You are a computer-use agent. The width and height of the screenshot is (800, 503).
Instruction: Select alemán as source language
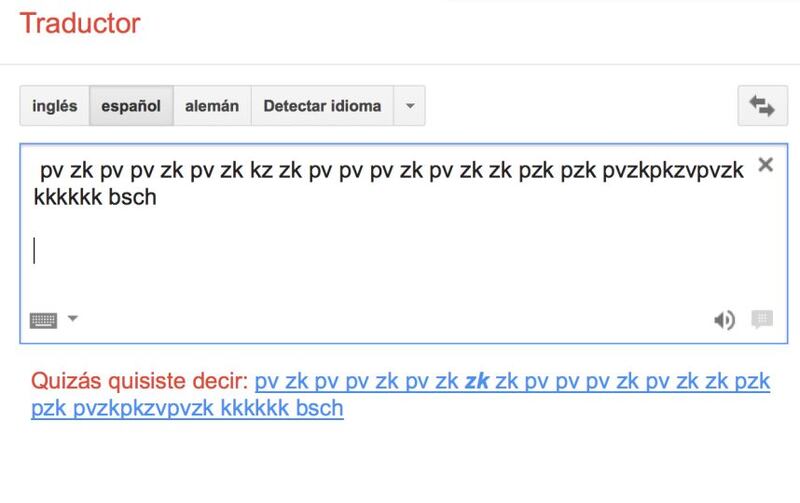(x=212, y=106)
